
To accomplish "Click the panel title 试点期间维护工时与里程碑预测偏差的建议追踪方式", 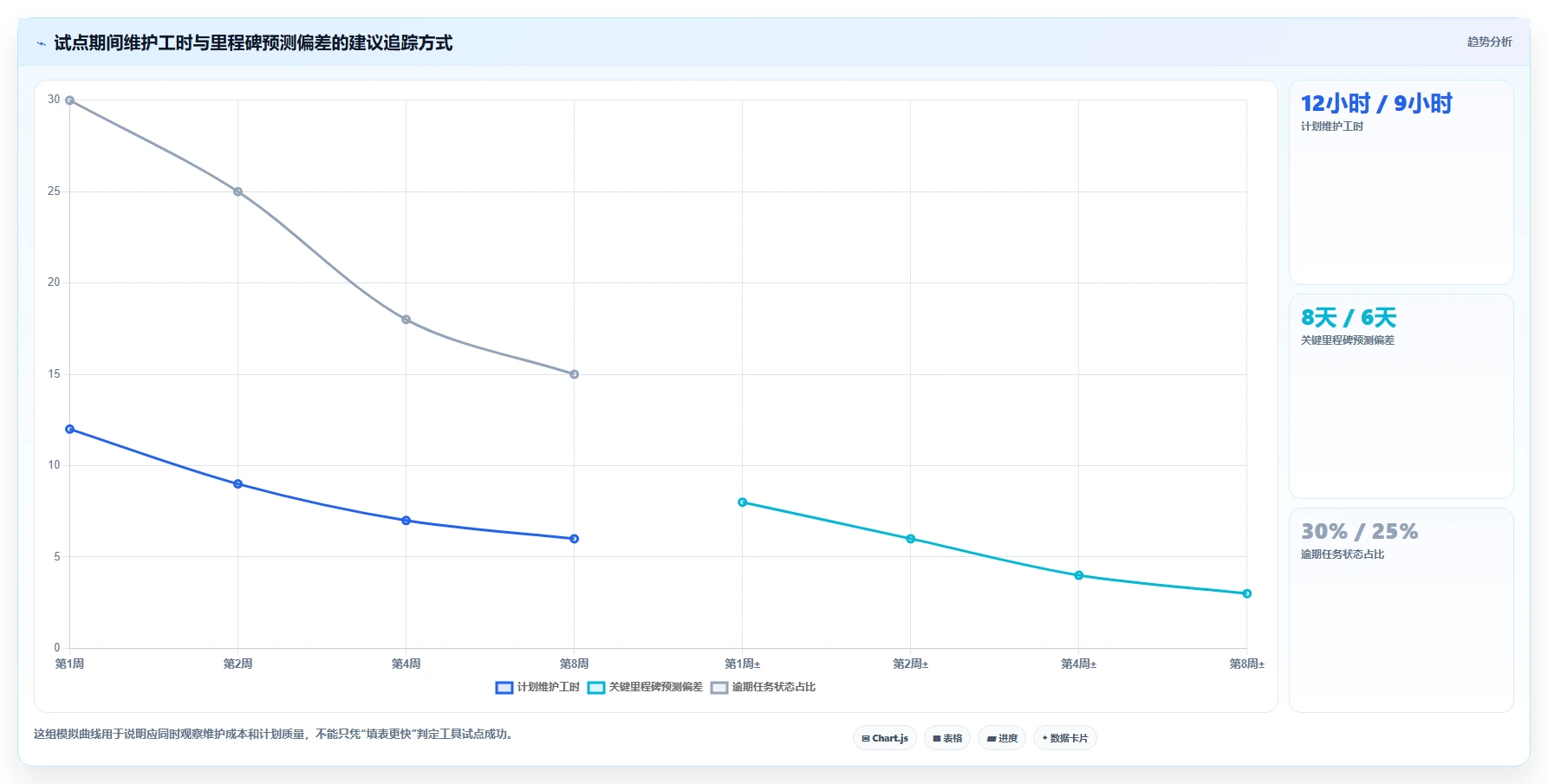I will click(x=253, y=43).
